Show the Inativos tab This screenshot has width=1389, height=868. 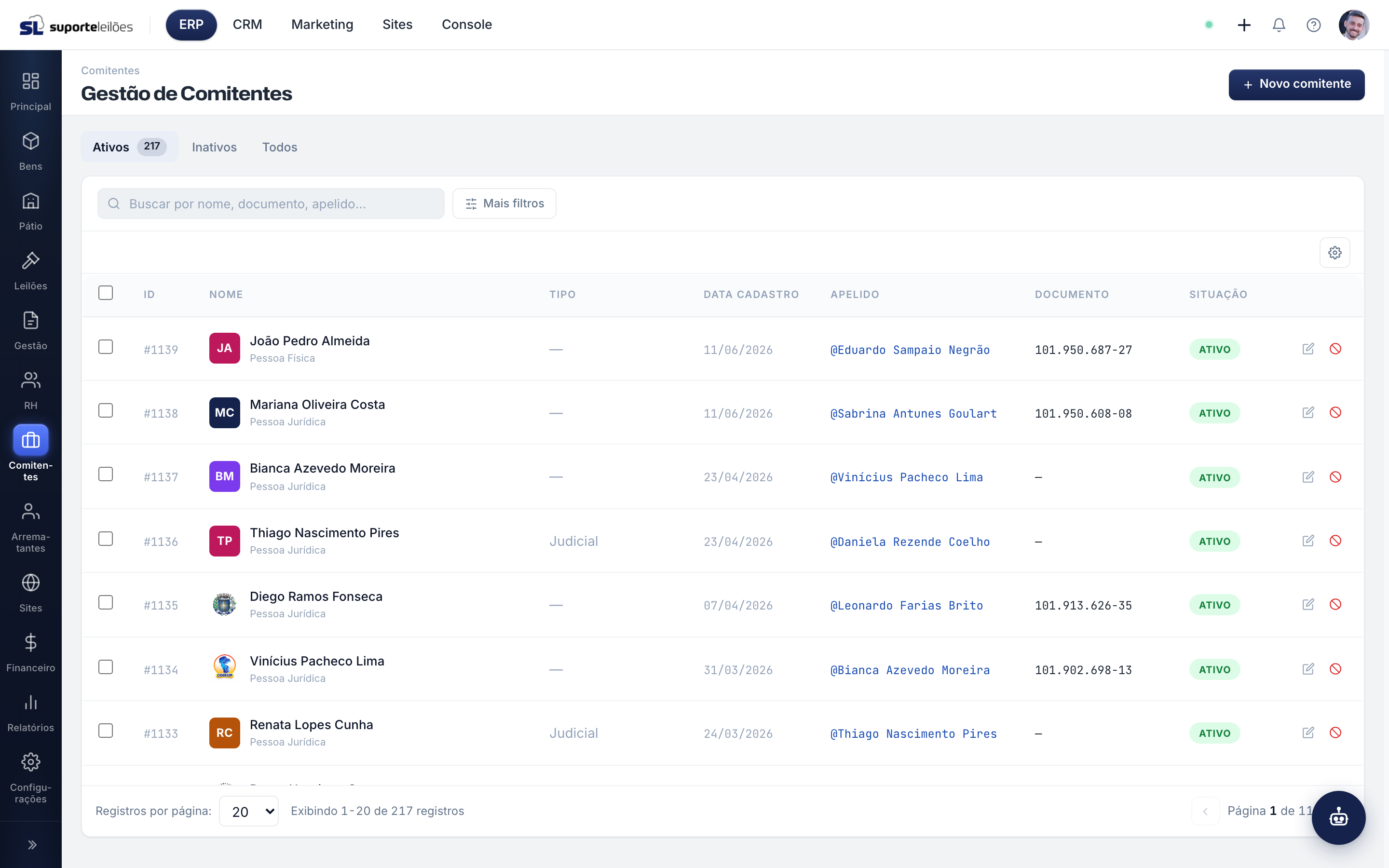click(214, 147)
